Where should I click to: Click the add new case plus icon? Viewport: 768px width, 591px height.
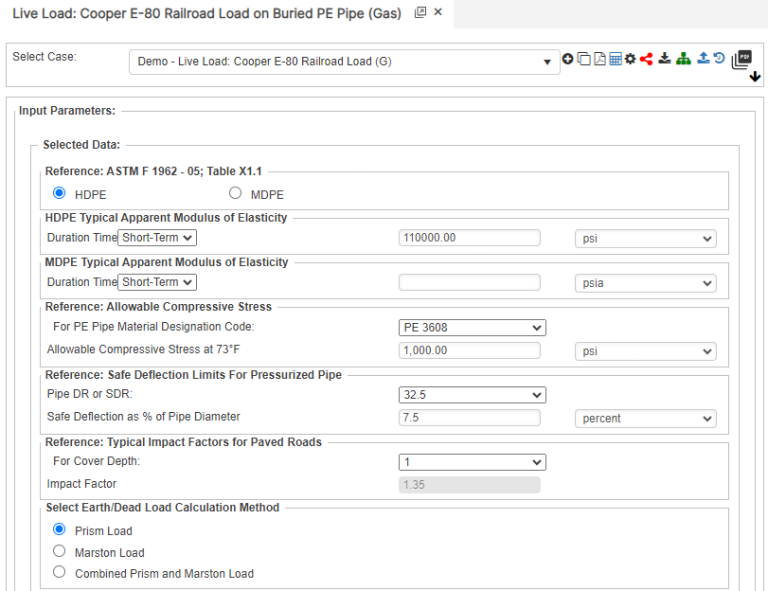pos(568,59)
